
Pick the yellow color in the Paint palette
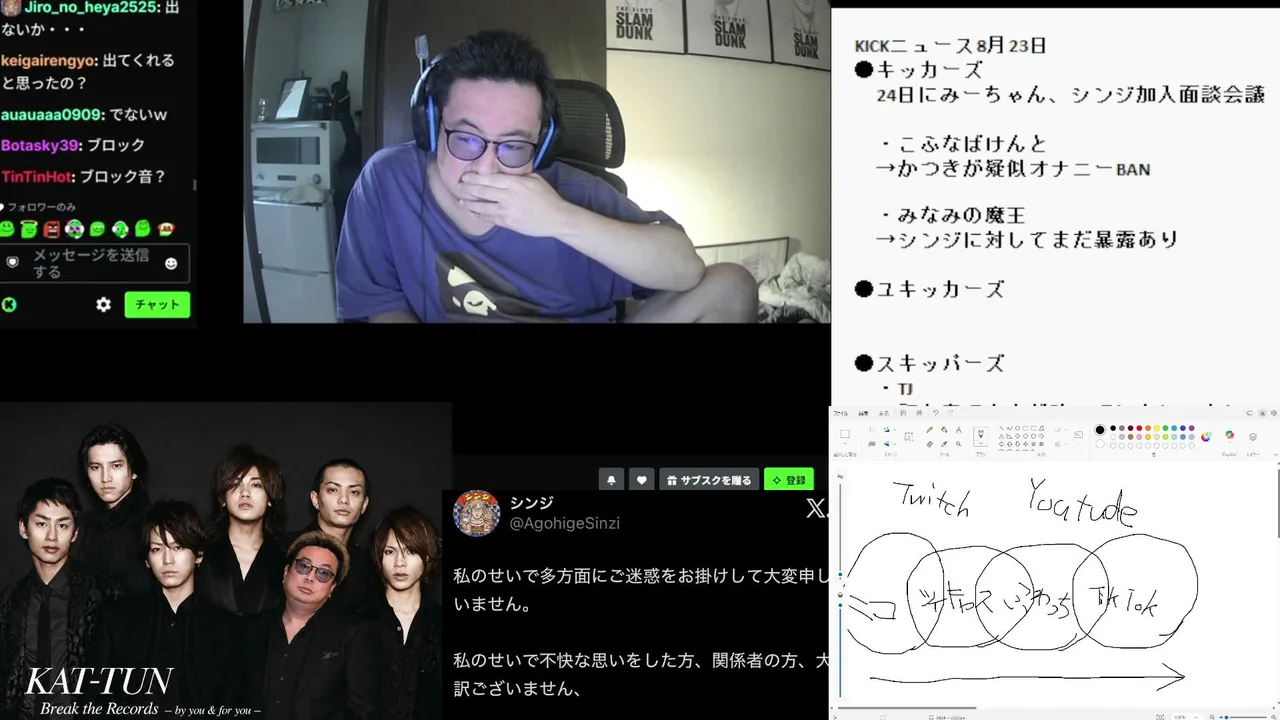point(1158,428)
